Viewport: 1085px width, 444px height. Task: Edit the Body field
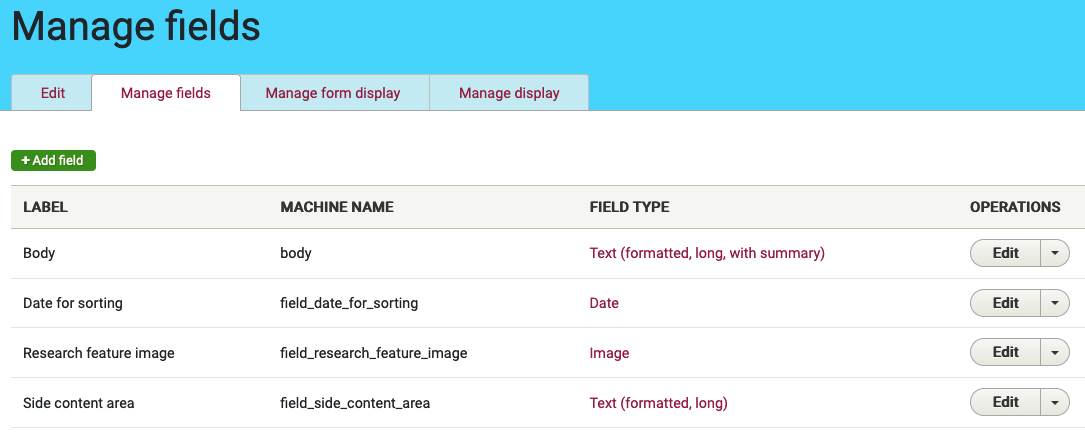point(1005,253)
